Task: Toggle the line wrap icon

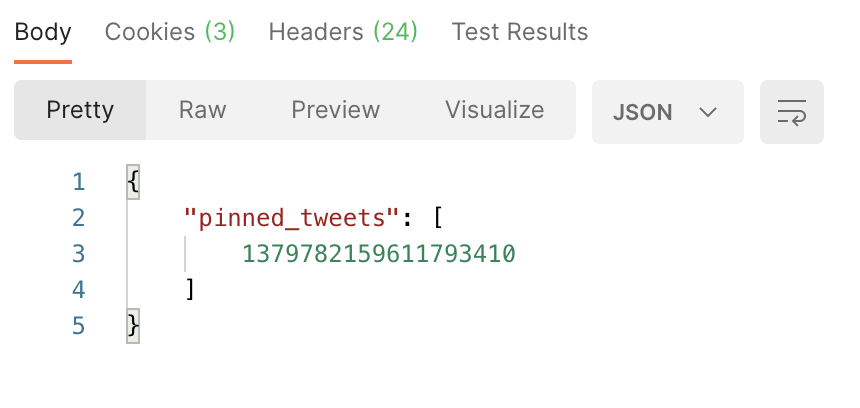Action: (791, 112)
